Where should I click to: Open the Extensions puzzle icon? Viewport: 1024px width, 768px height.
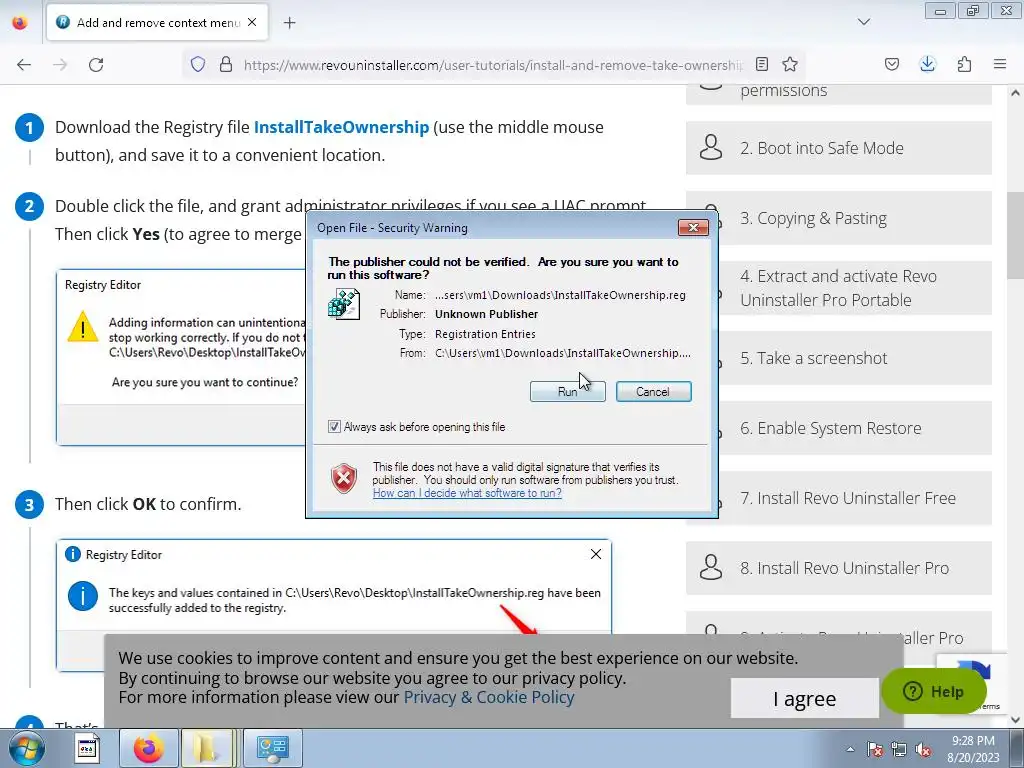tap(964, 64)
